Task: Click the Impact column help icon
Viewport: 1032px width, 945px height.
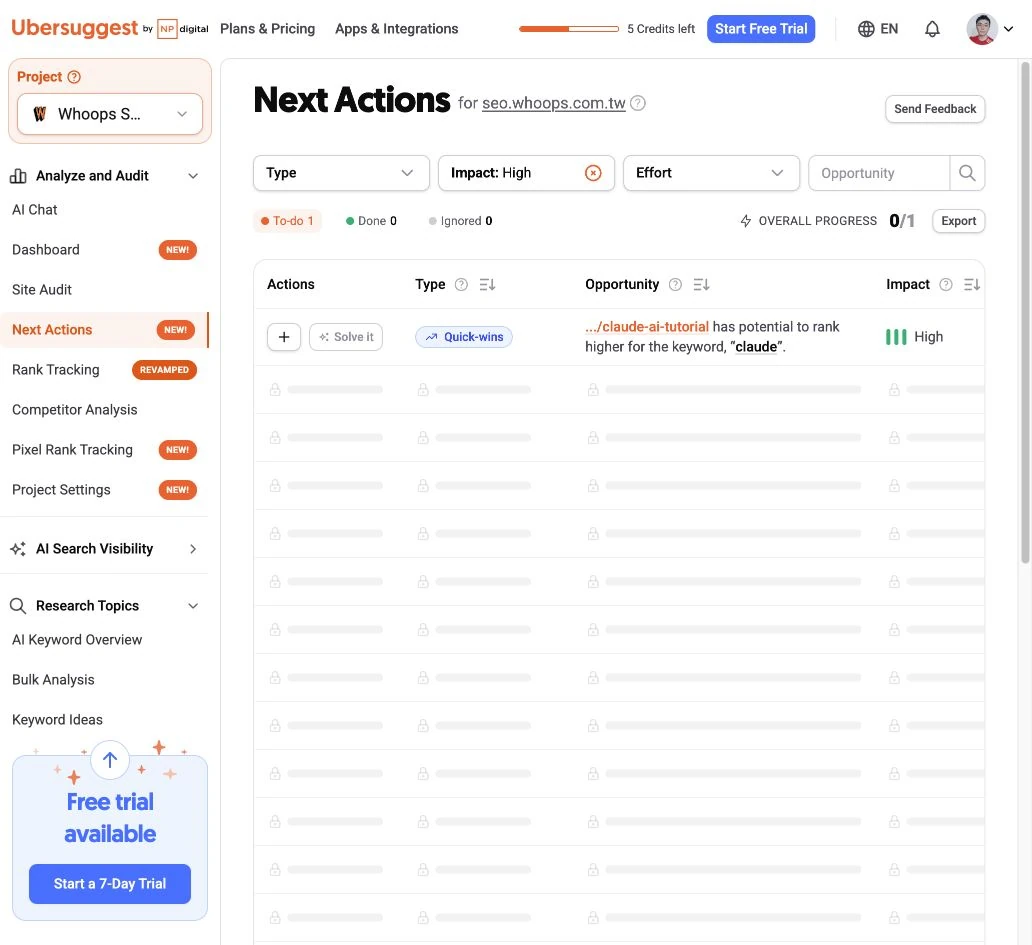Action: pyautogui.click(x=946, y=284)
